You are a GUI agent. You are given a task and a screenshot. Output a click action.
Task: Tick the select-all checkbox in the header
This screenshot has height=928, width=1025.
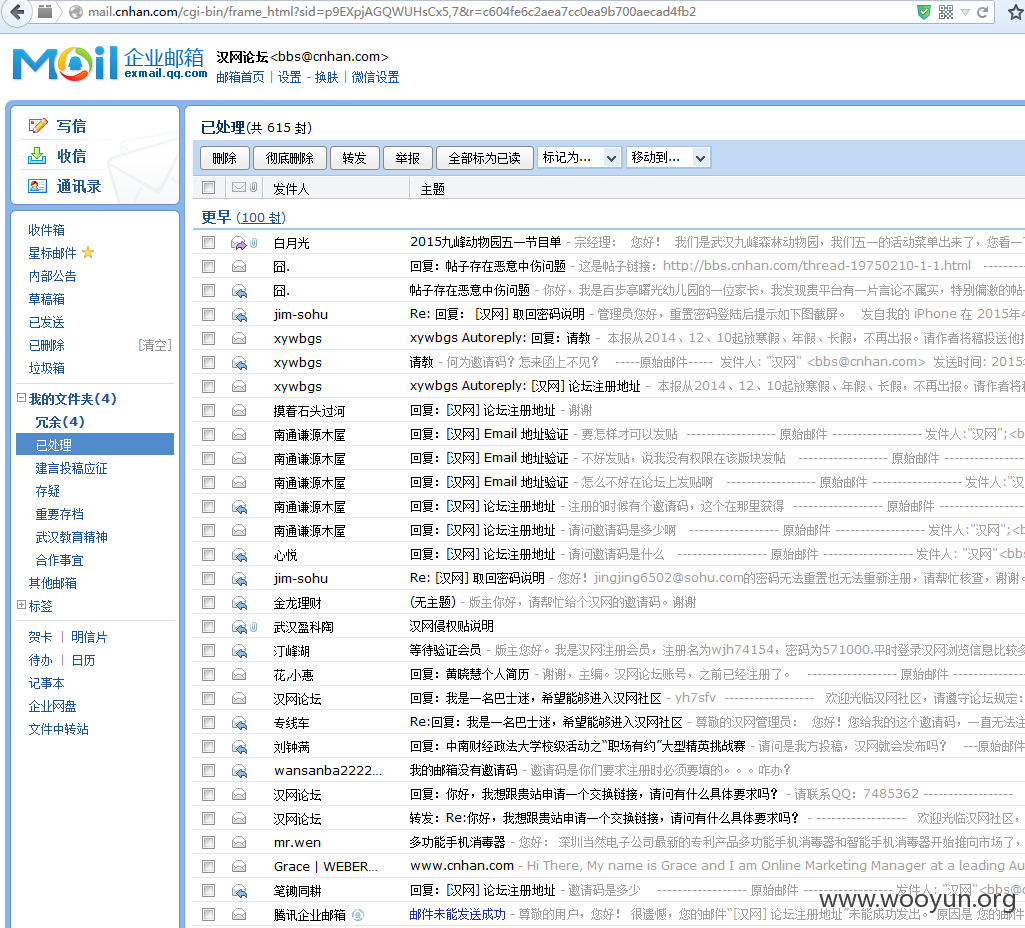pos(209,188)
